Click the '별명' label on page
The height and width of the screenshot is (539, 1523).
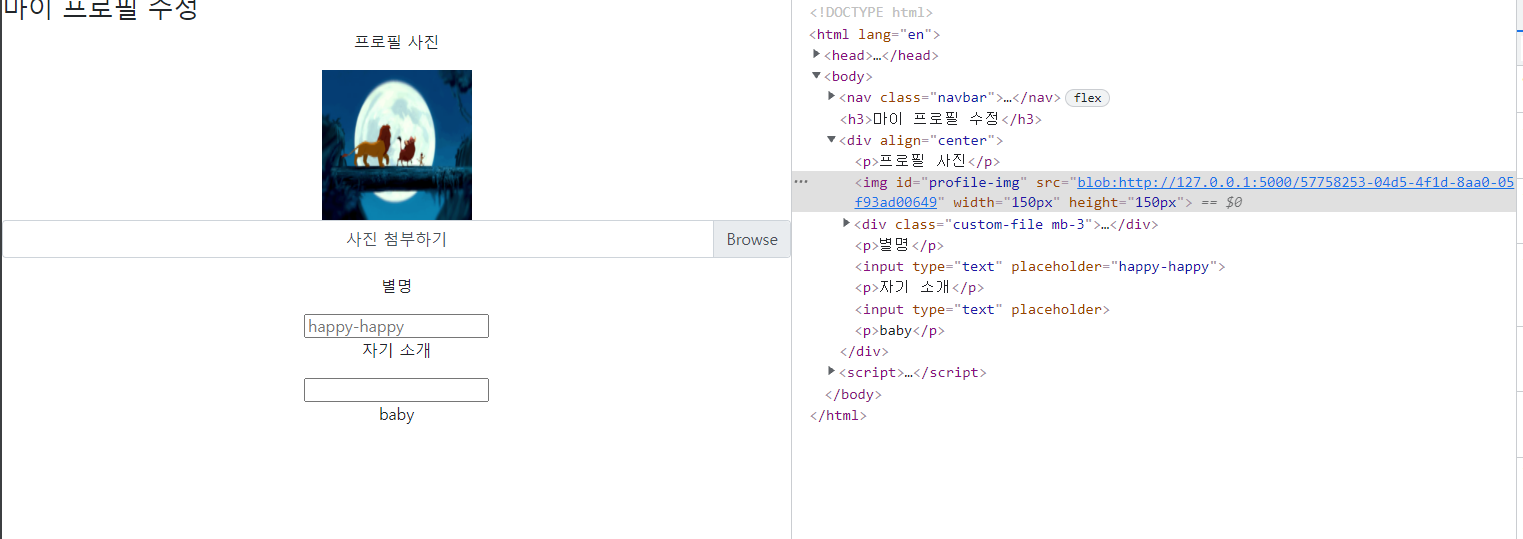click(396, 286)
